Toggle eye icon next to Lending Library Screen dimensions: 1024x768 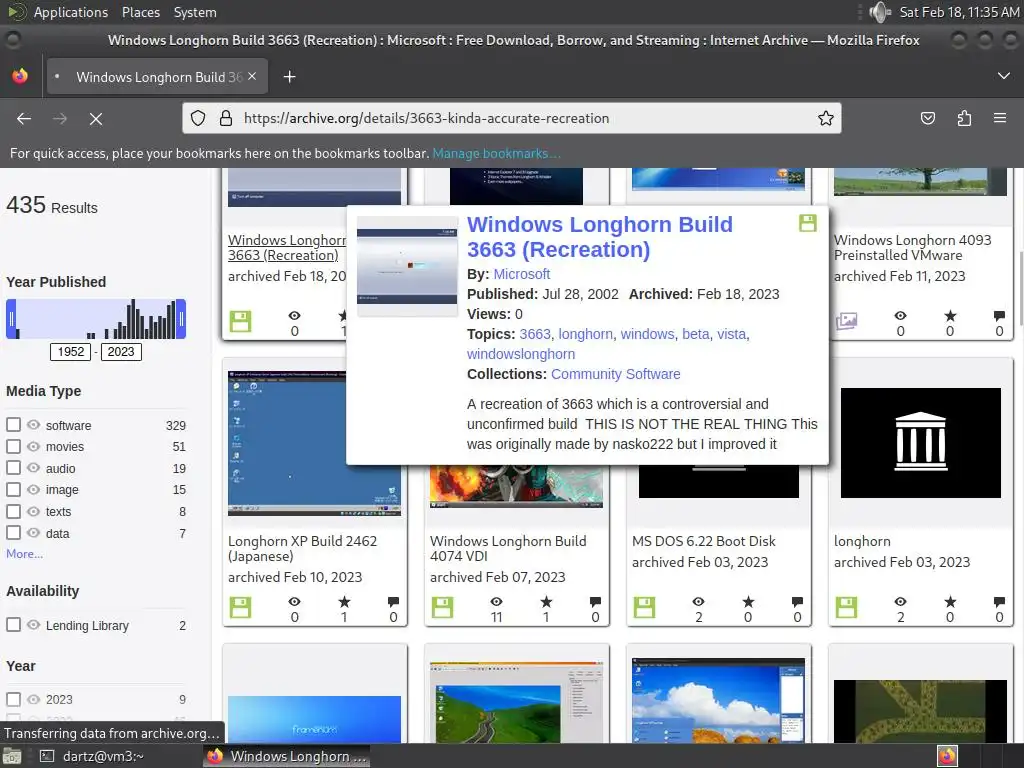[x=33, y=625]
